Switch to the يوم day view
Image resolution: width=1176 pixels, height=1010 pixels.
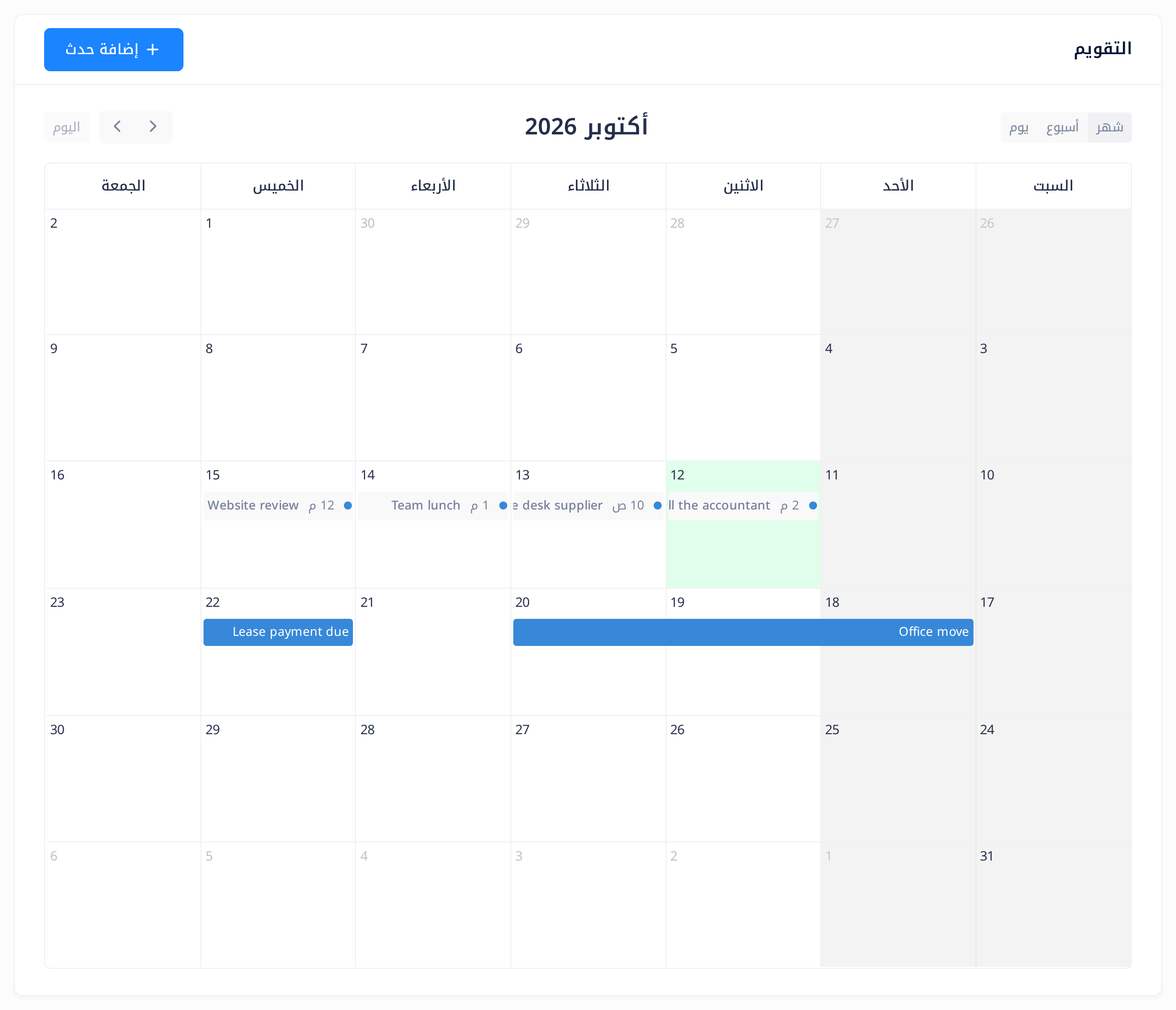[x=1019, y=127]
